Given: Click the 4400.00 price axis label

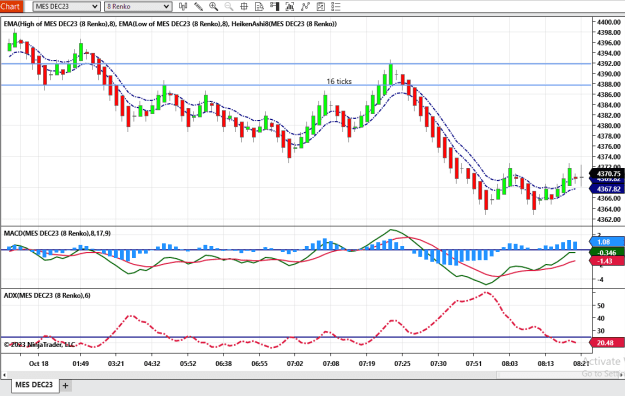Looking at the screenshot, I should point(609,22).
